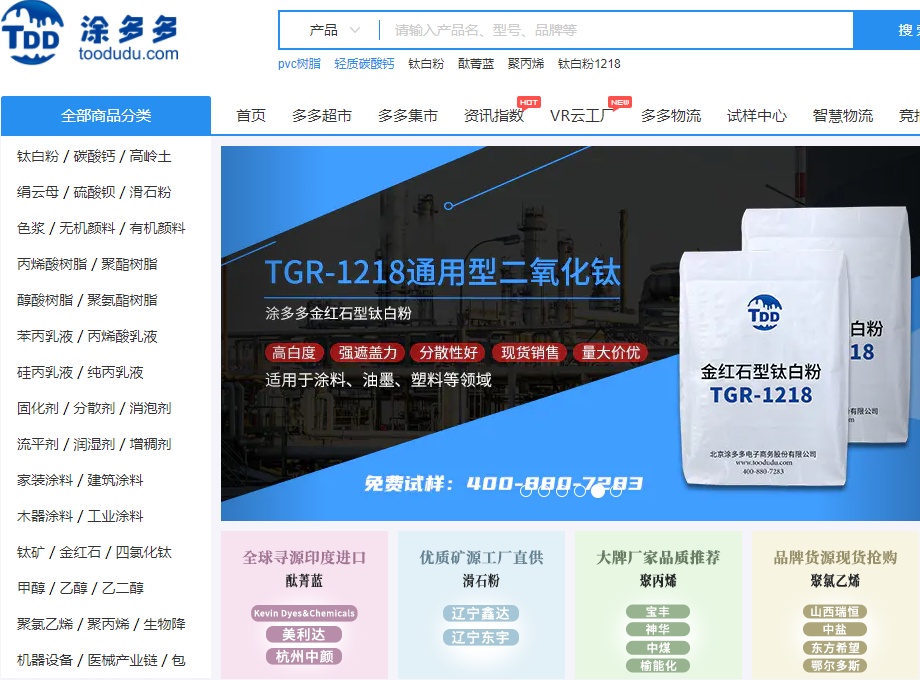This screenshot has width=920, height=680.
Task: Open the 钛白粉 hot search link
Action: [426, 63]
